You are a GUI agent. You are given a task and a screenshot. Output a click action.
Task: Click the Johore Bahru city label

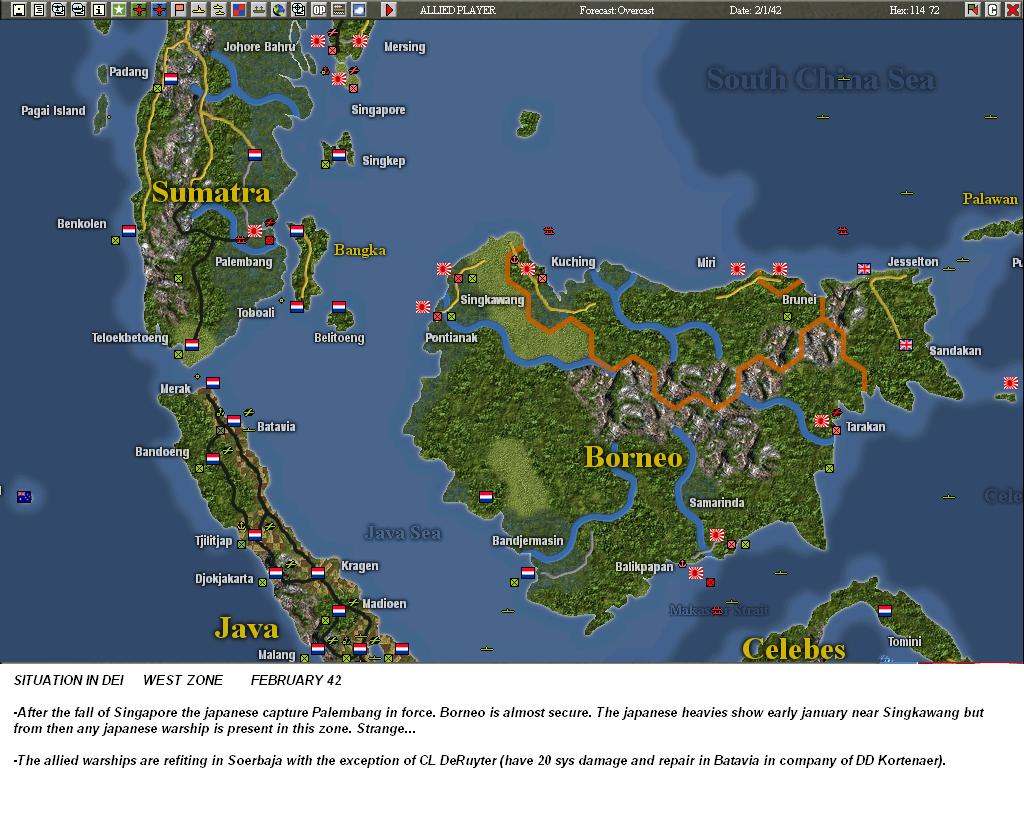259,46
